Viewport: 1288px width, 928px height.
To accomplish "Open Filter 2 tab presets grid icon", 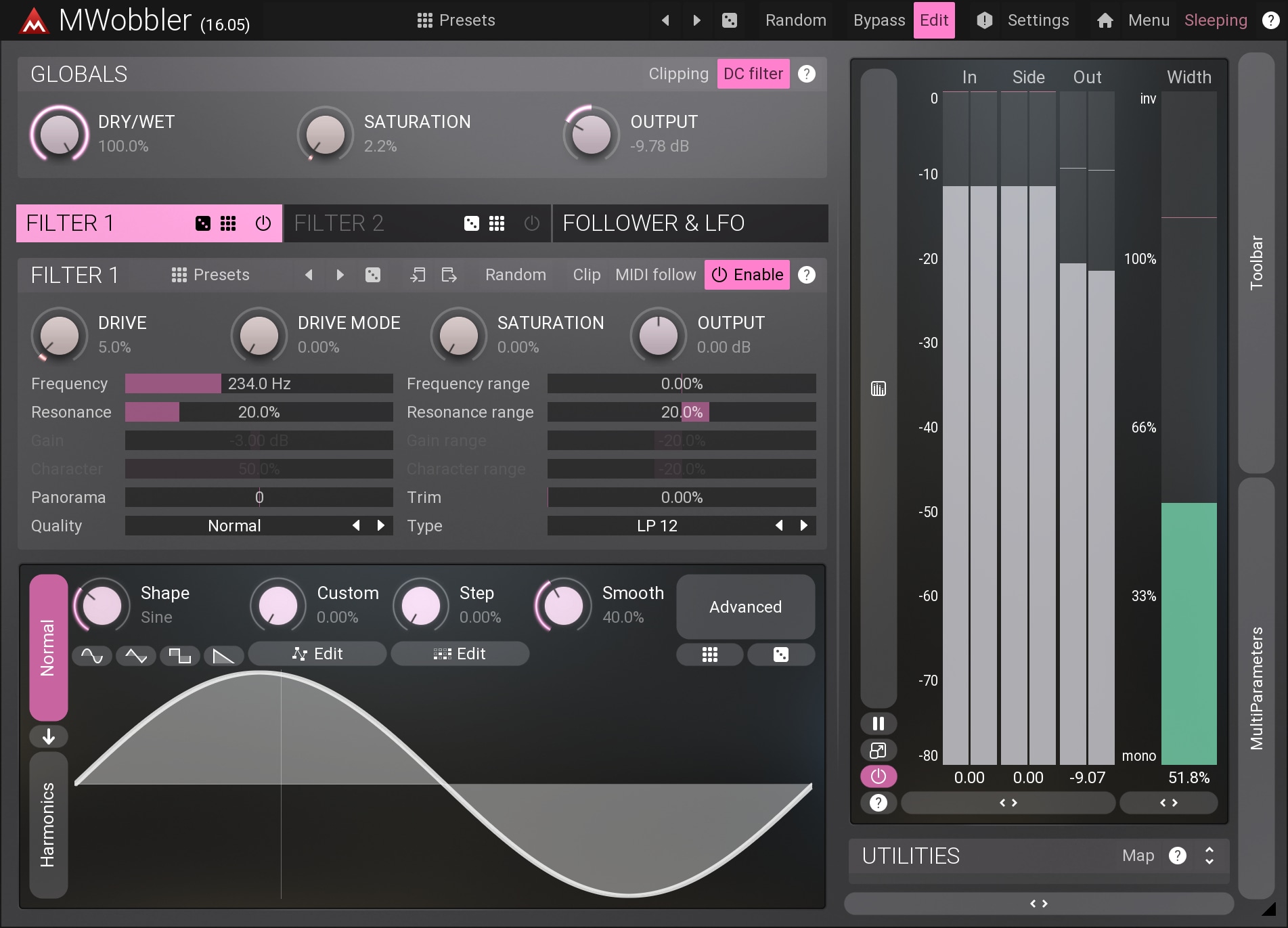I will tap(497, 223).
